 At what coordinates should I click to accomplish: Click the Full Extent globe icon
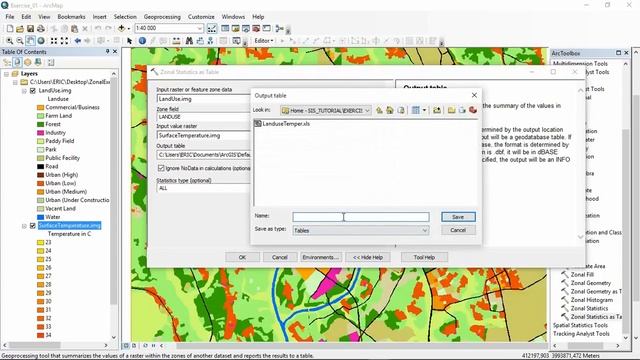click(x=41, y=41)
